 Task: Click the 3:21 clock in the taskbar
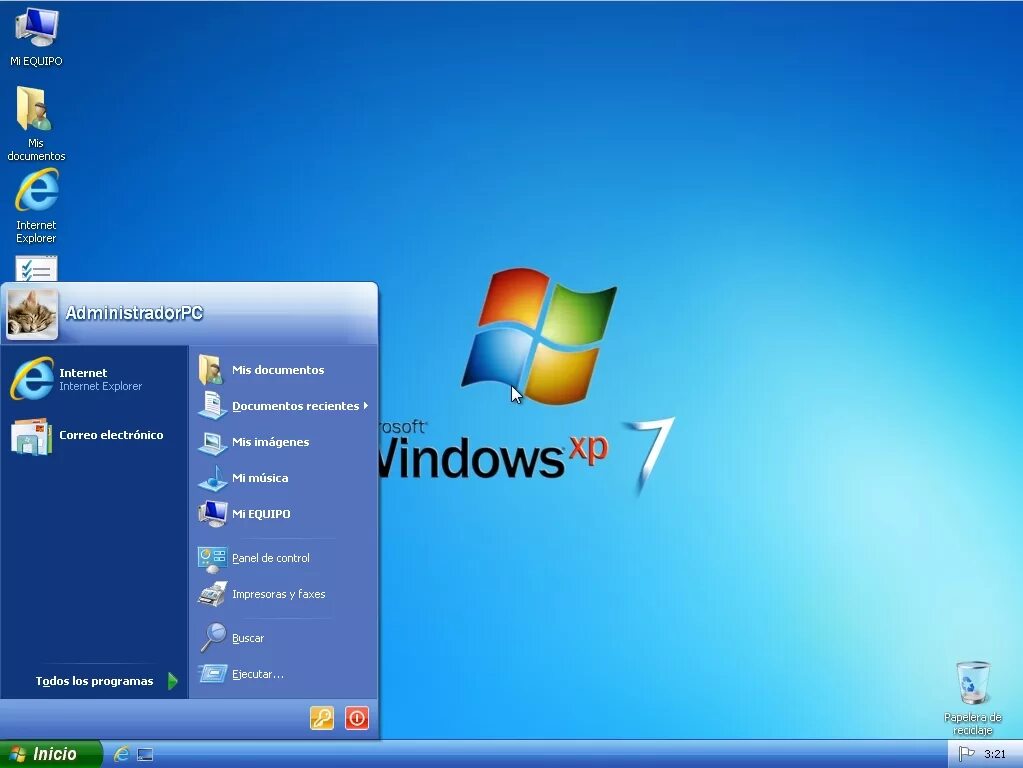995,754
